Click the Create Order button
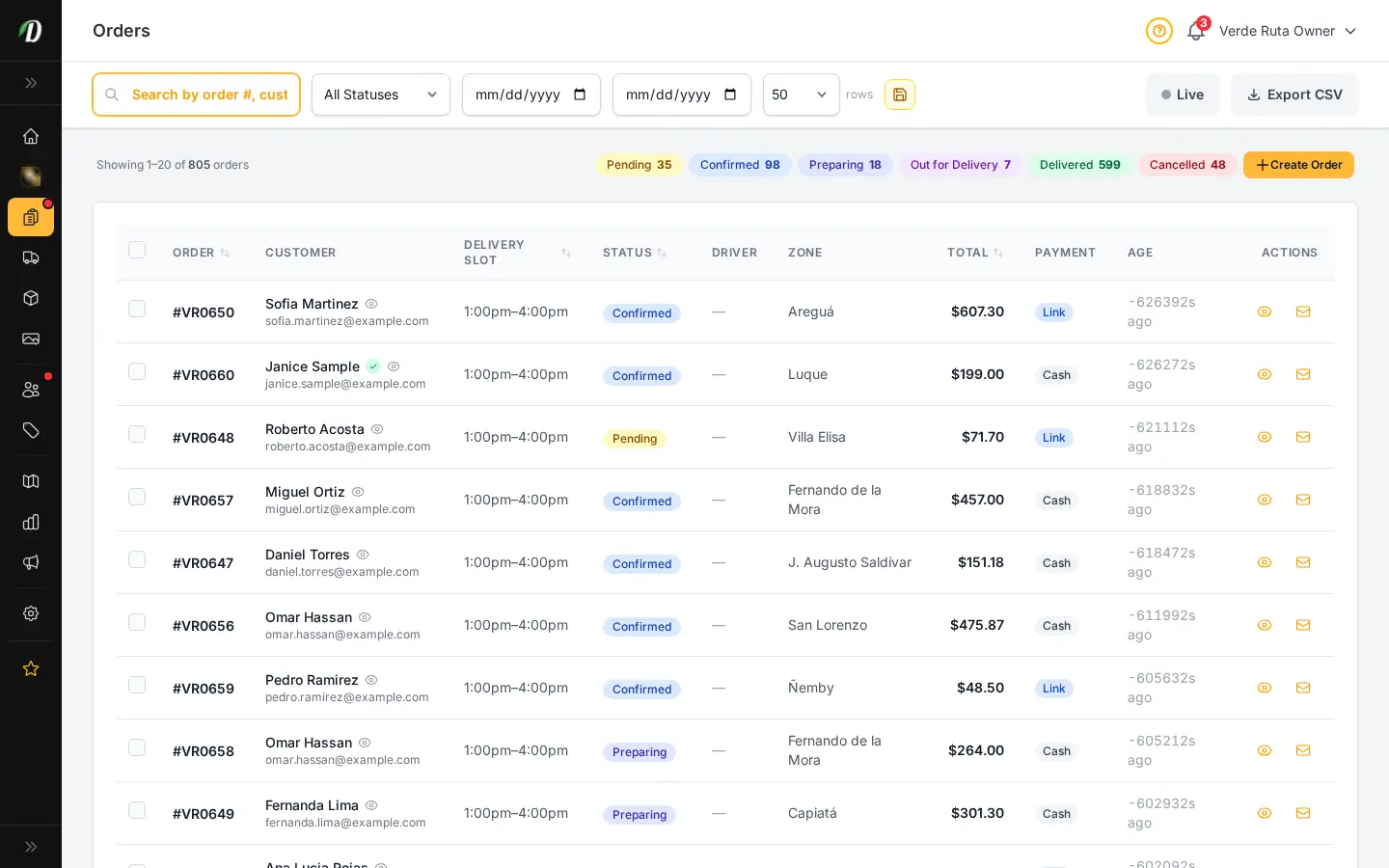The height and width of the screenshot is (868, 1389). (1298, 165)
